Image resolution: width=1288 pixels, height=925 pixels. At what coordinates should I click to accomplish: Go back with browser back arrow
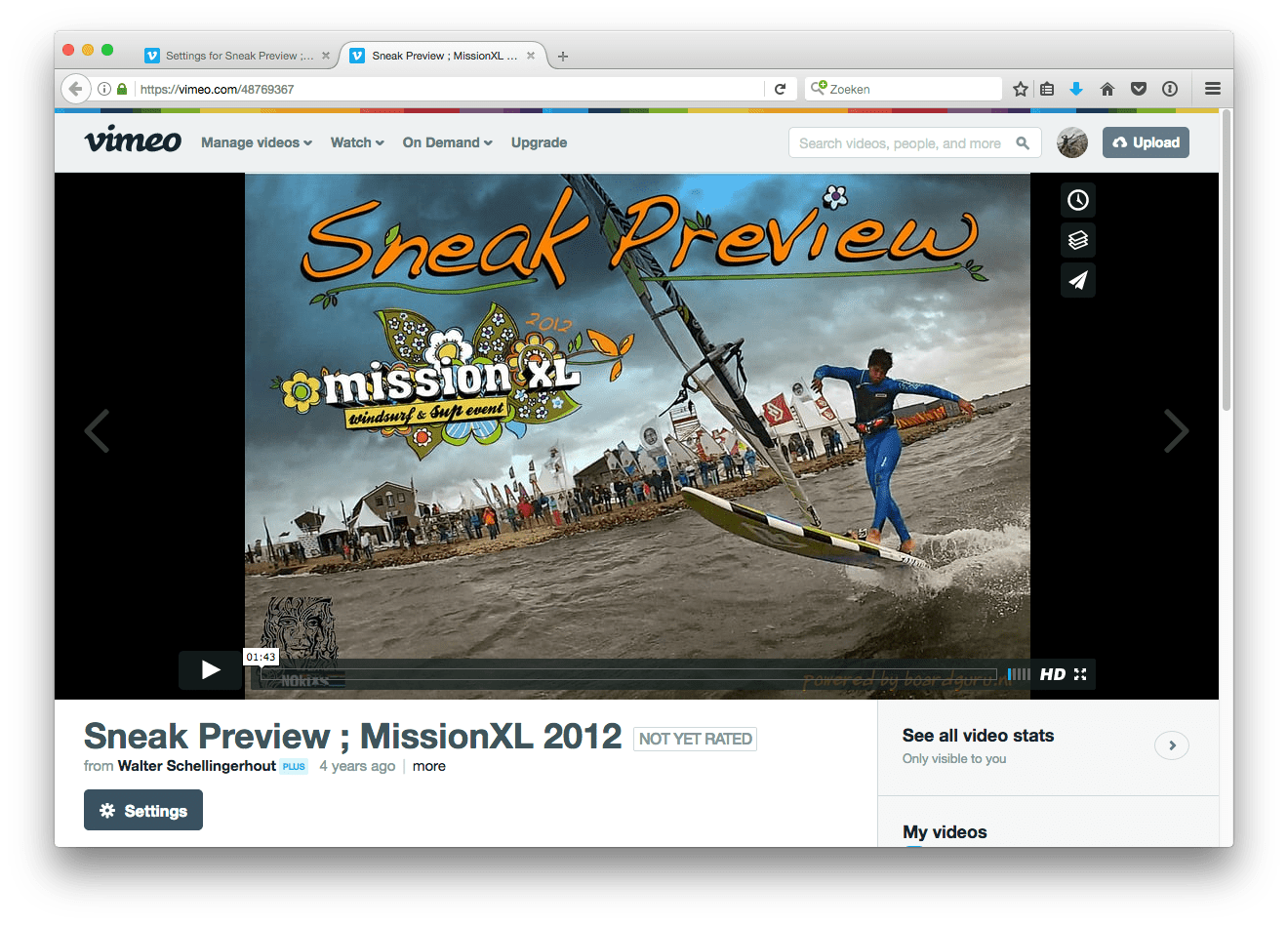[76, 89]
